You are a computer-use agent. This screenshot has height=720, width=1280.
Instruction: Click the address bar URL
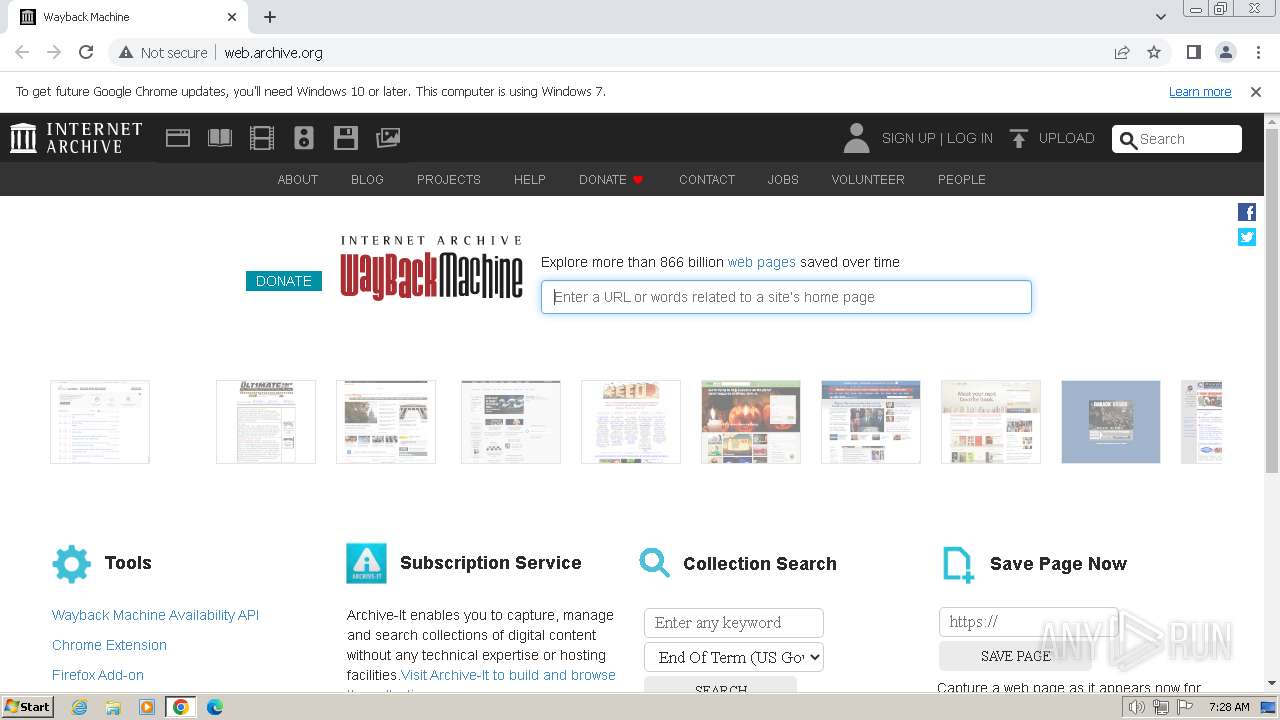click(273, 52)
